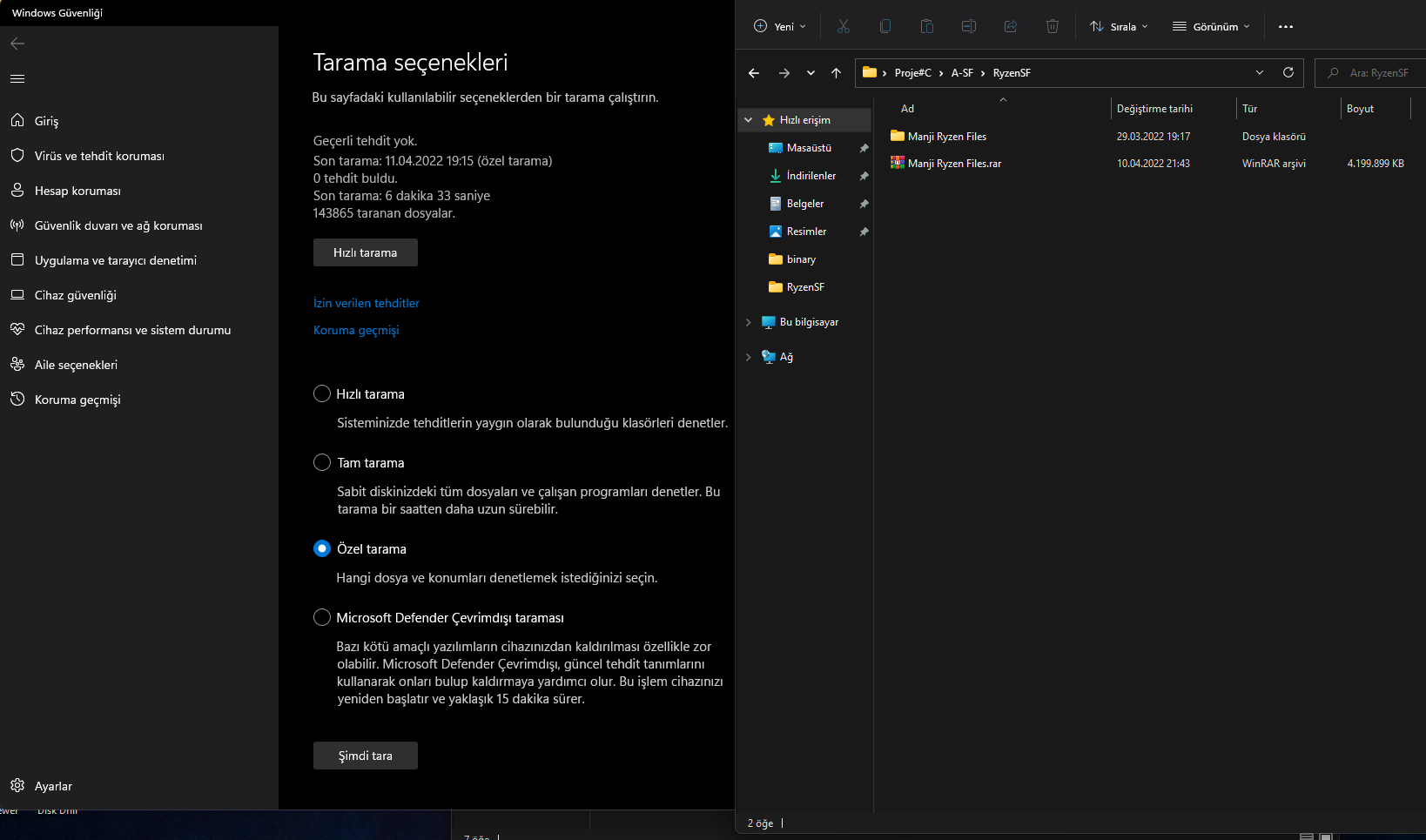1426x840 pixels.
Task: Click the Copy icon in Explorer toolbar
Action: 885,26
